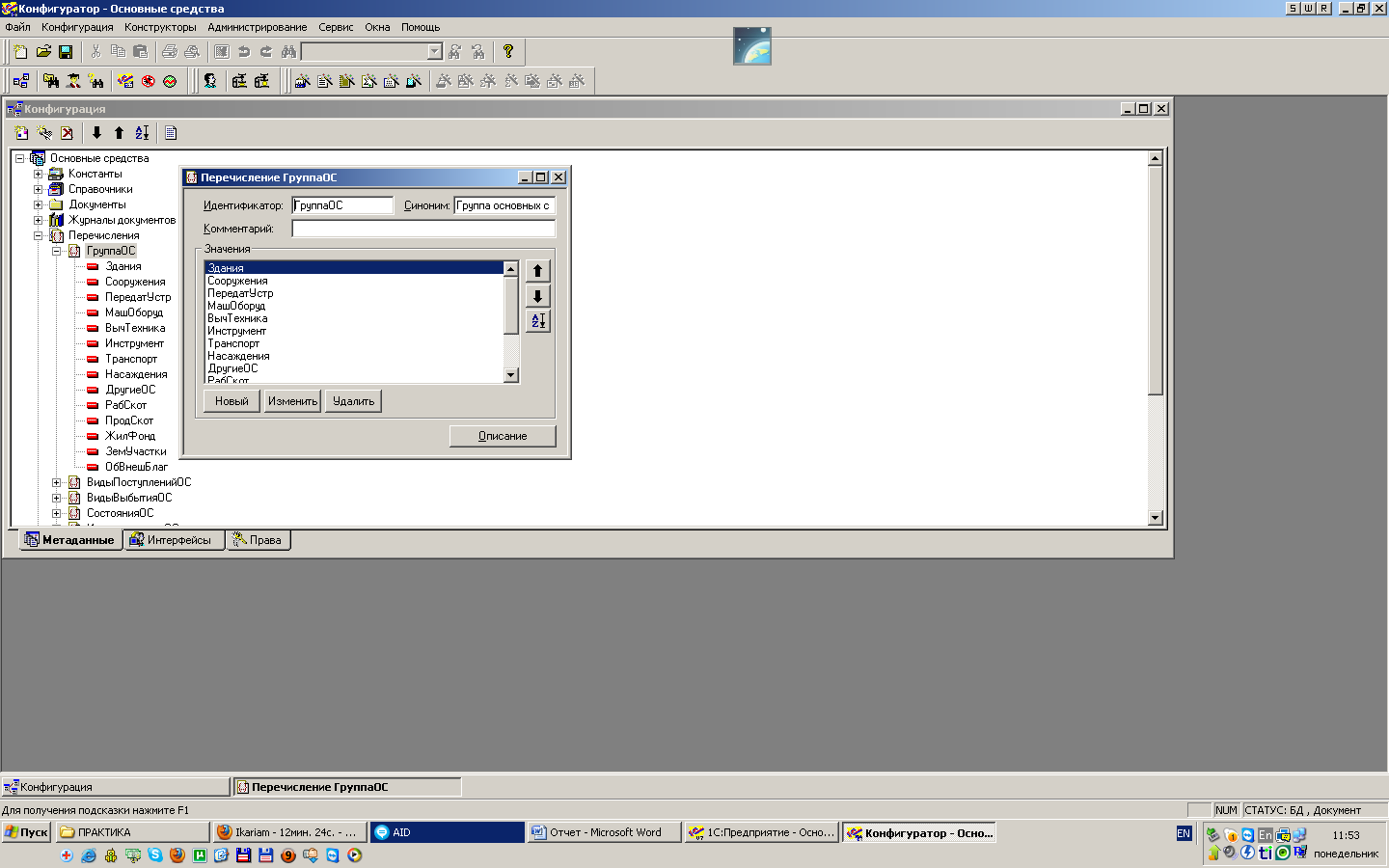Open the Сервис menu
Viewport: 1389px width, 868px height.
click(337, 27)
